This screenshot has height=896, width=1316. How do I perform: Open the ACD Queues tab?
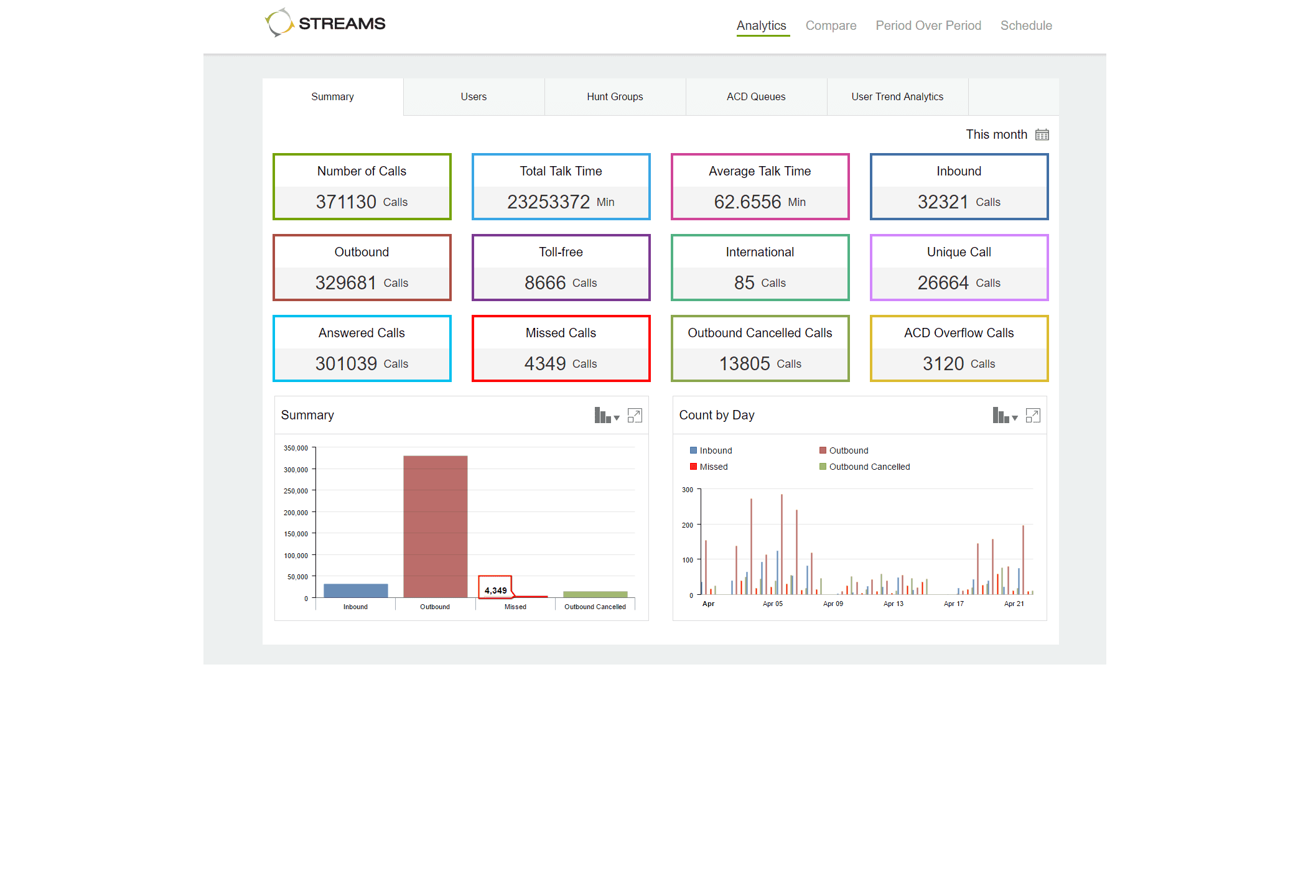(756, 97)
